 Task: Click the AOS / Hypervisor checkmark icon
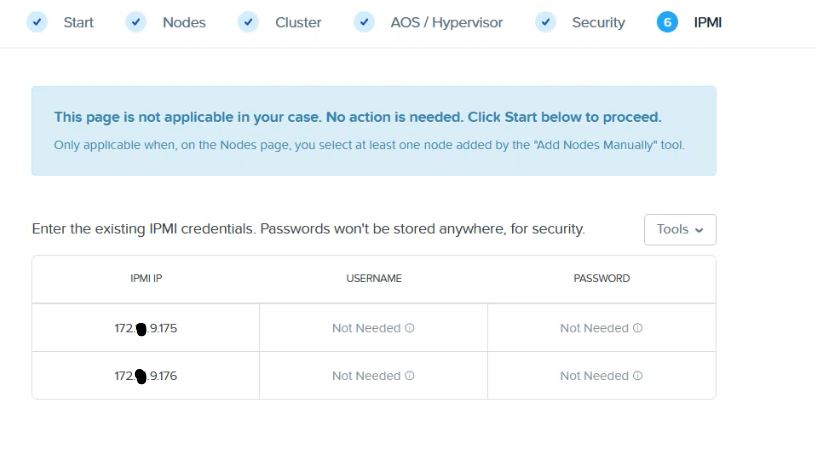tap(365, 22)
